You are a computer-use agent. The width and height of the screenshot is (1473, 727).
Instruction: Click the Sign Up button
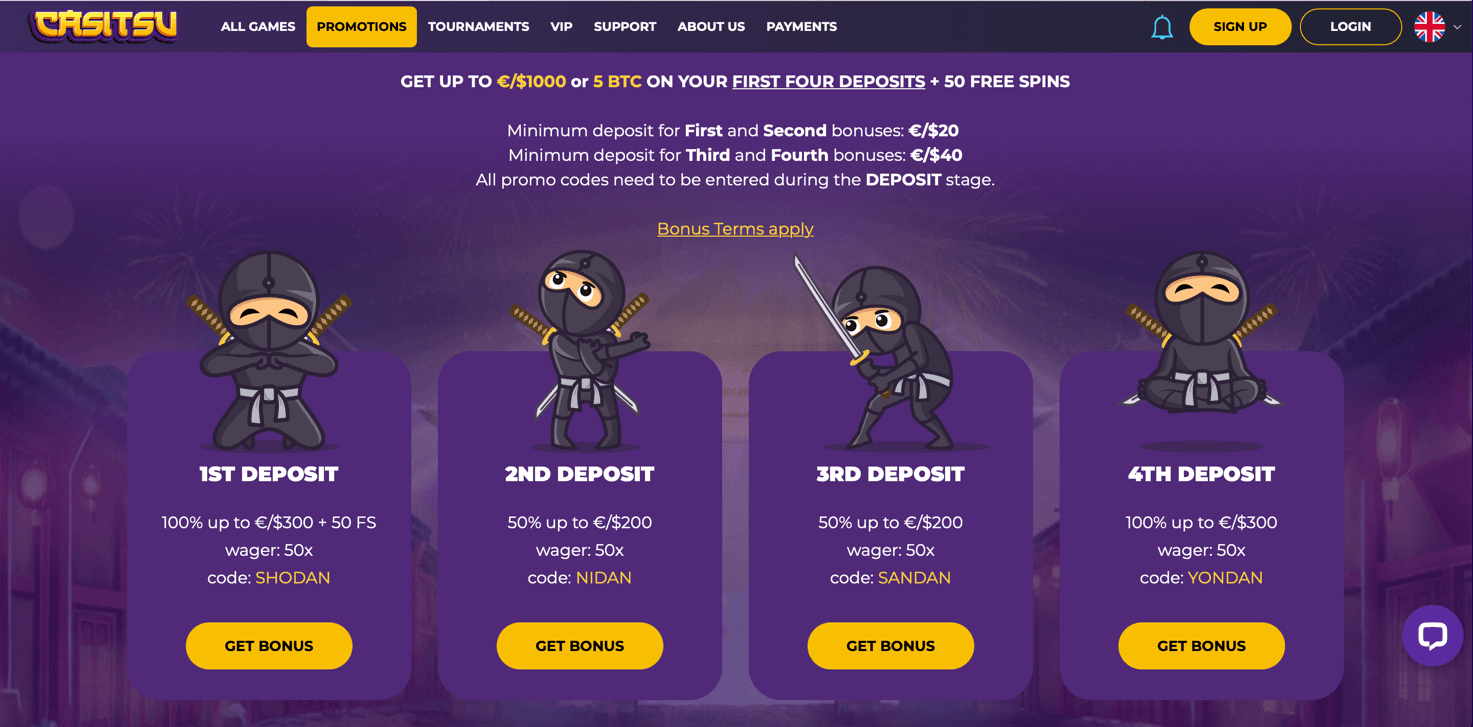[1240, 27]
